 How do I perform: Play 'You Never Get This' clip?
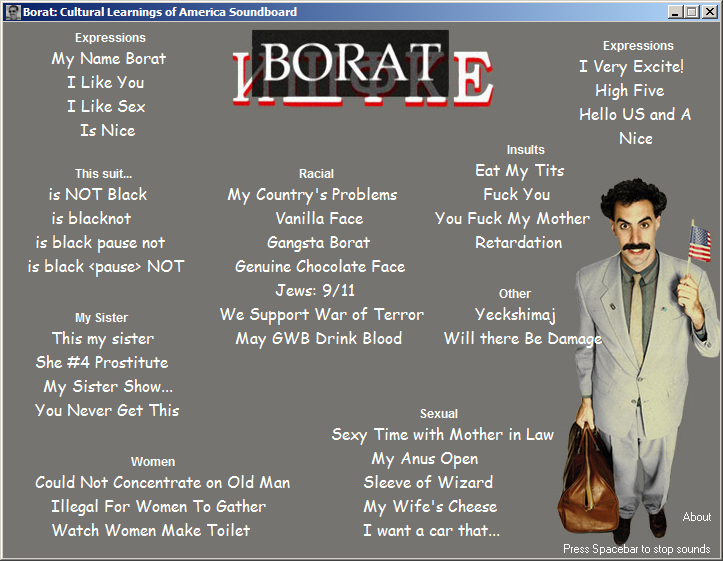pyautogui.click(x=107, y=410)
